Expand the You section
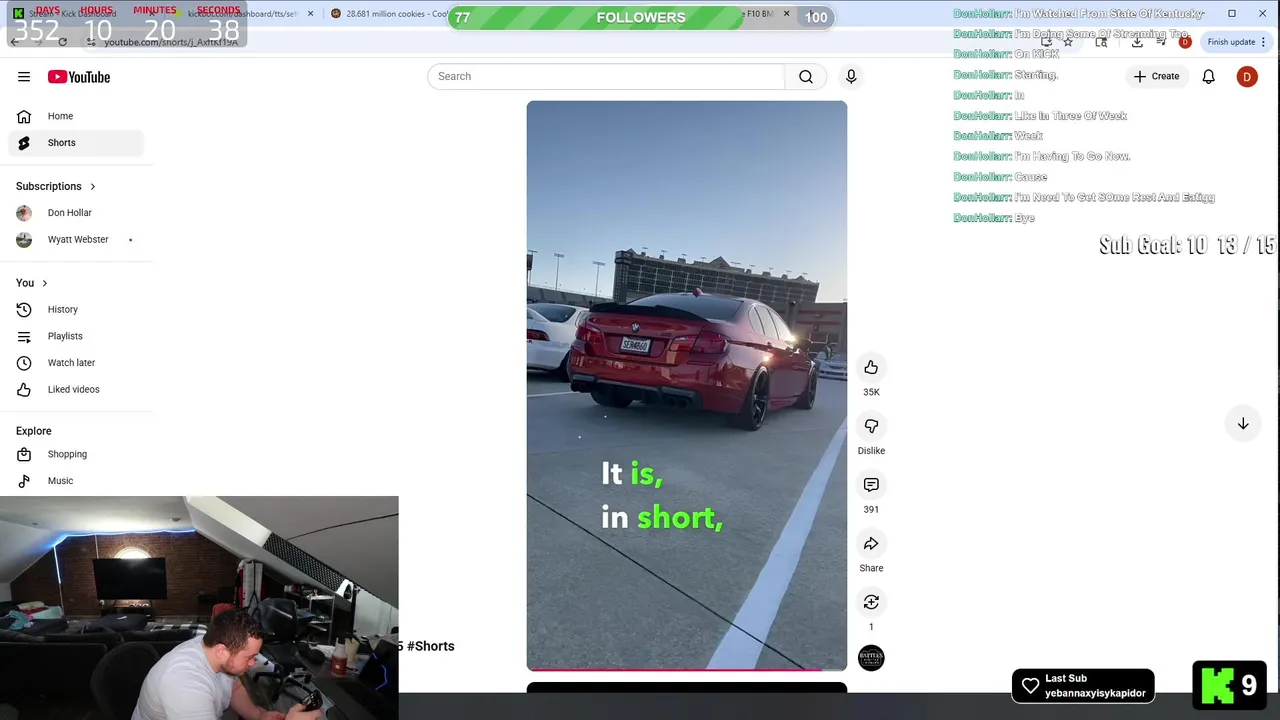1280x720 pixels. (x=32, y=283)
